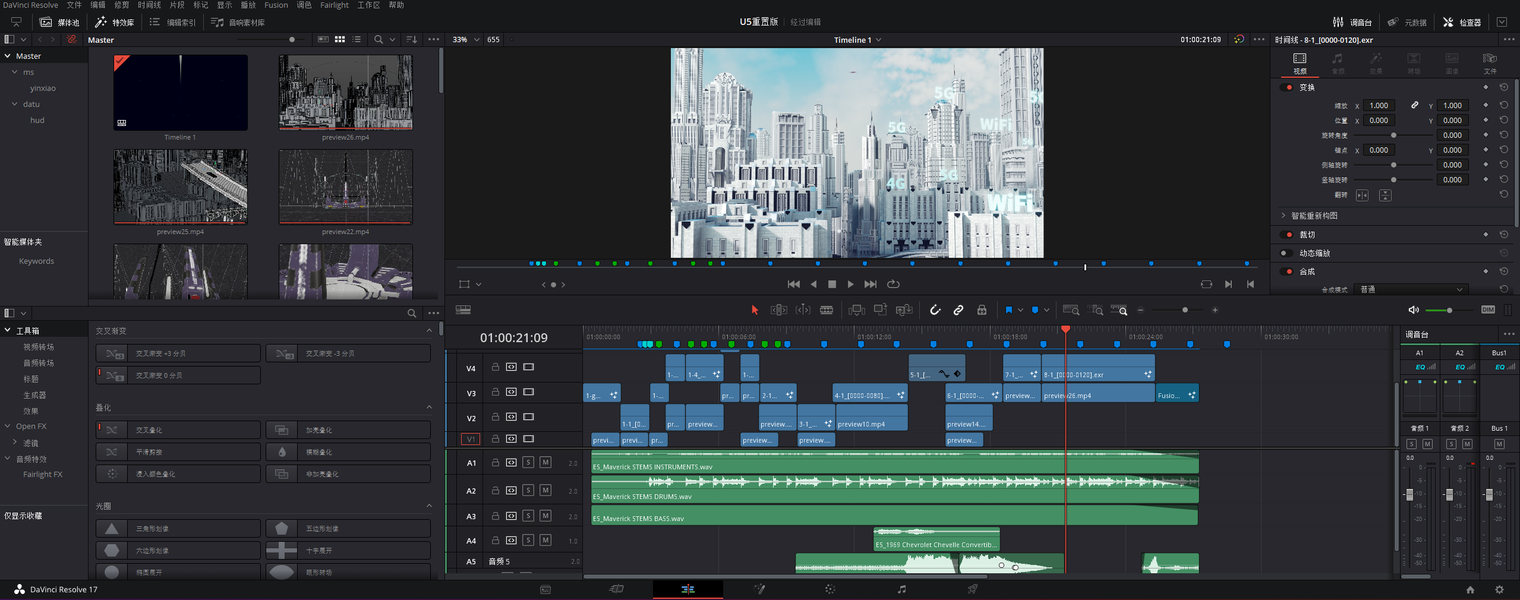Open the Fusion menu
Screen dimensions: 1520x600
point(276,5)
